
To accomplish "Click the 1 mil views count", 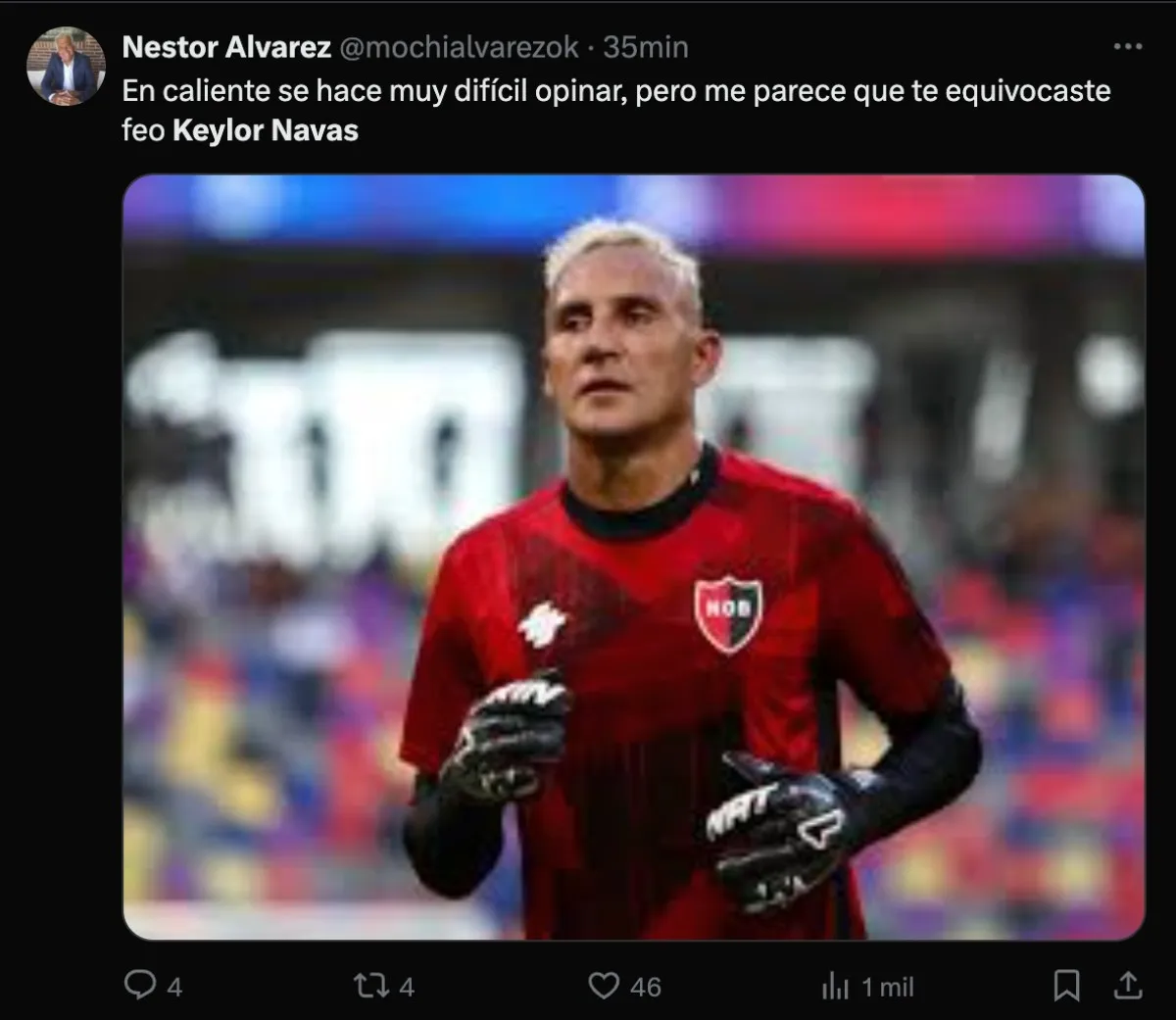I will (888, 987).
